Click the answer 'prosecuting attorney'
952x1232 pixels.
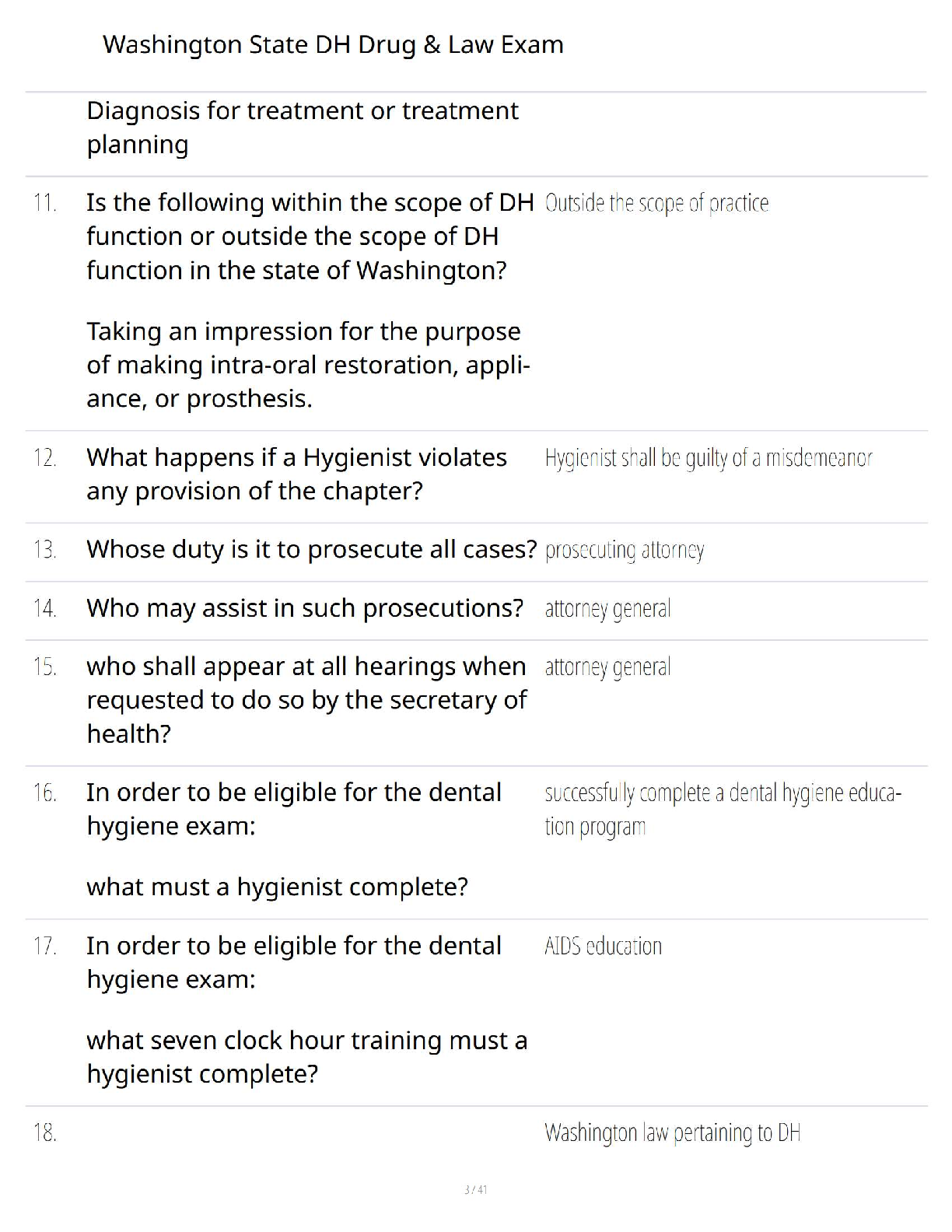pyautogui.click(x=624, y=551)
